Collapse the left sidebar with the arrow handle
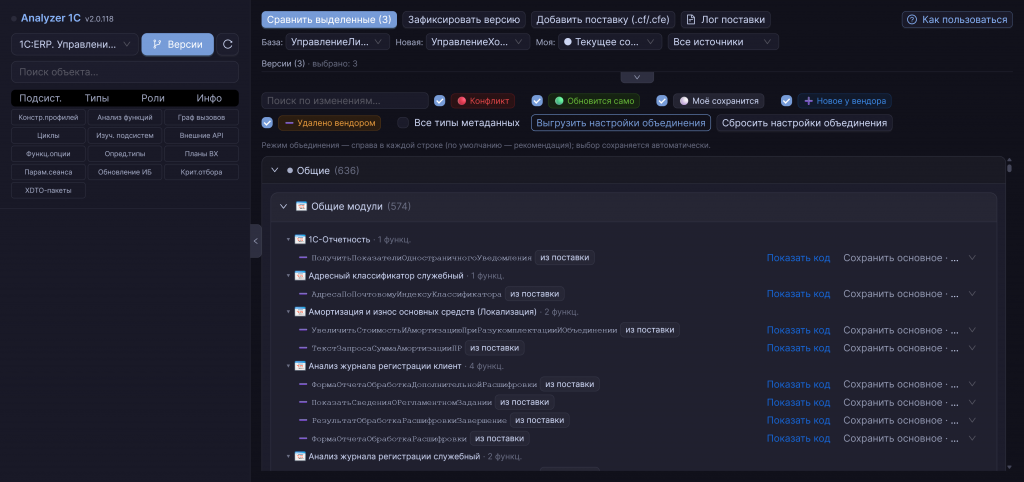Image resolution: width=1024 pixels, height=482 pixels. pyautogui.click(x=256, y=241)
